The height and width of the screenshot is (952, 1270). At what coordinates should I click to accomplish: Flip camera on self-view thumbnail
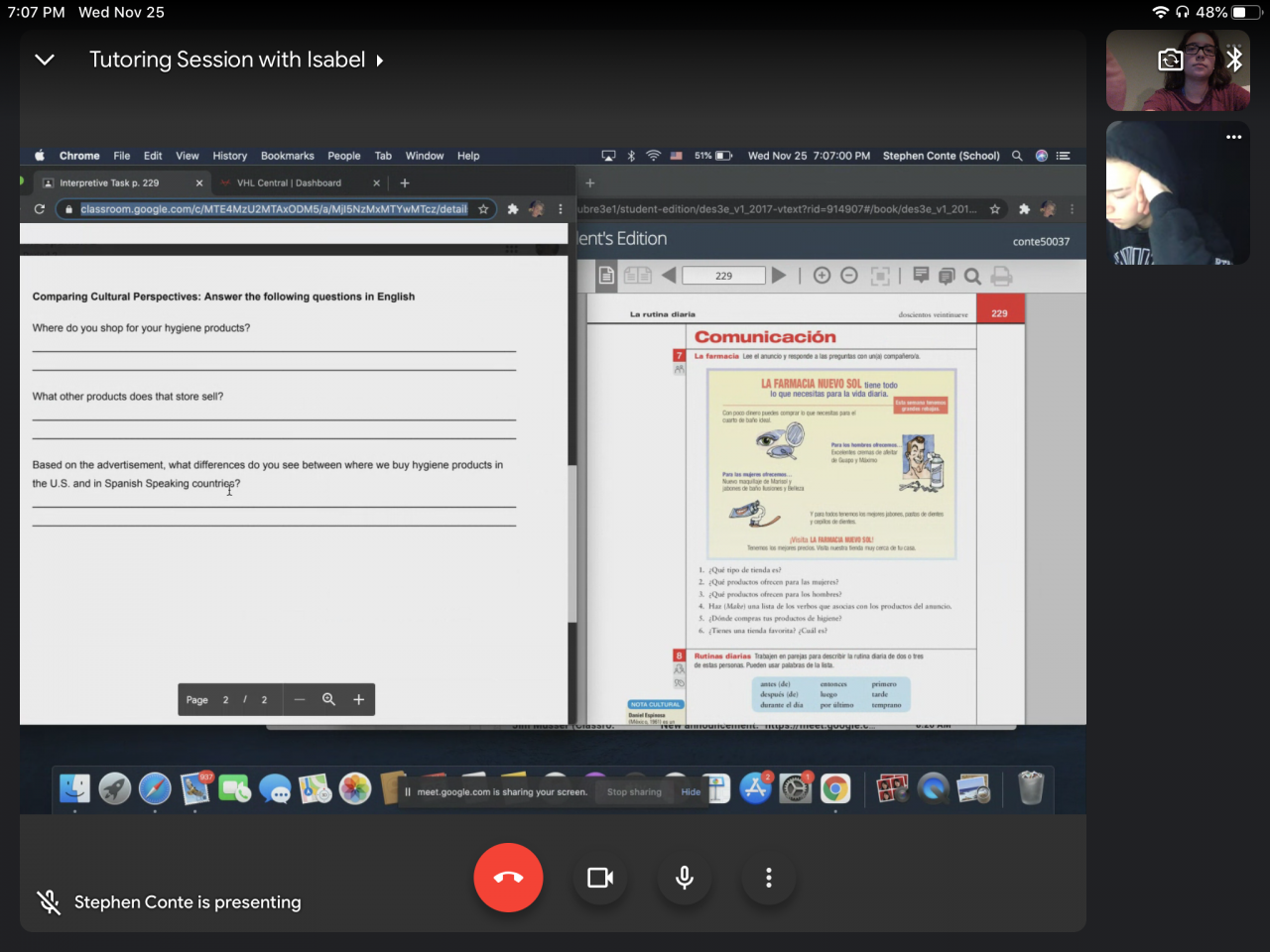[1171, 60]
